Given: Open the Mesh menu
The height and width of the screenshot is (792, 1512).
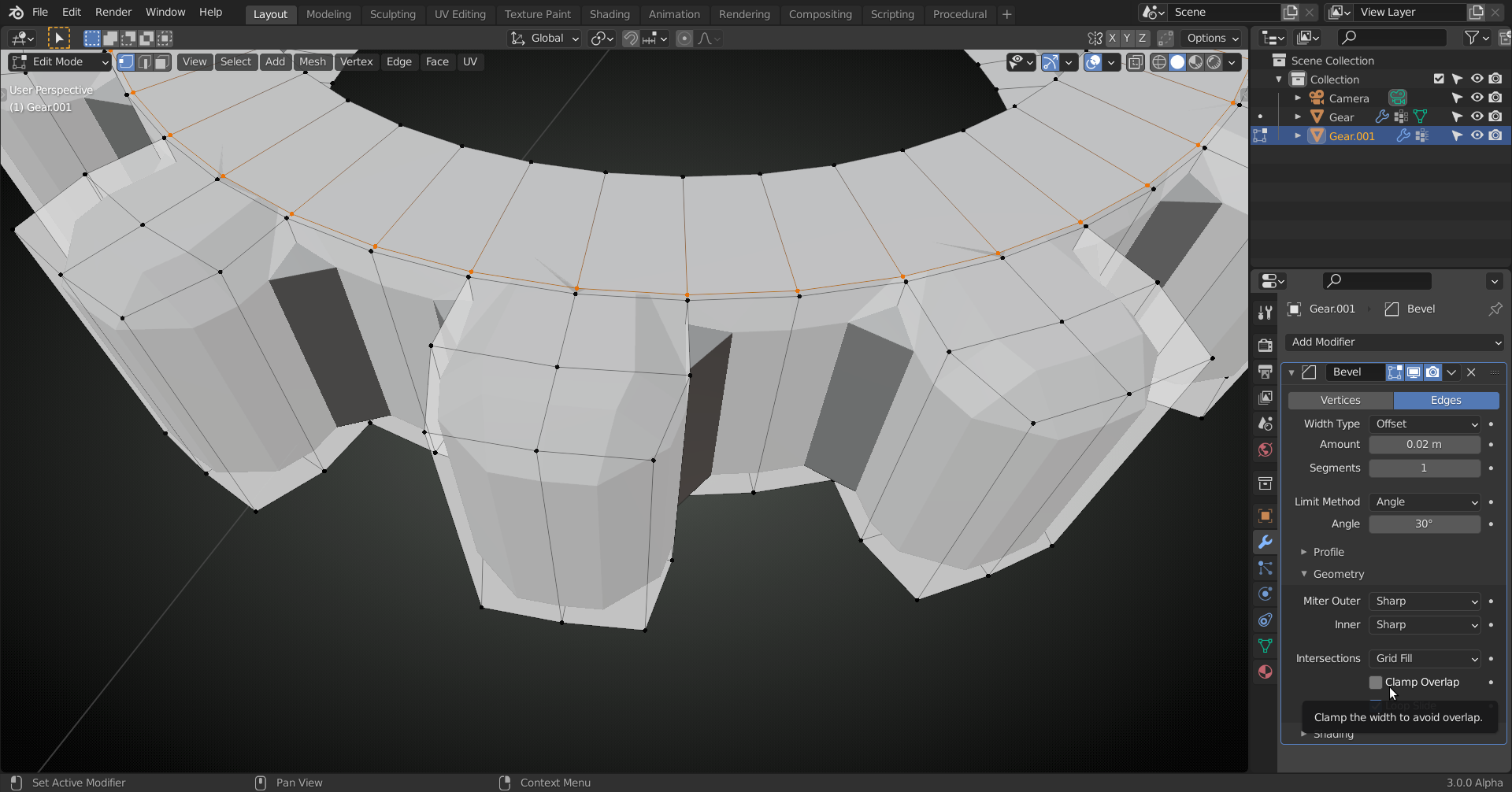Looking at the screenshot, I should coord(313,61).
